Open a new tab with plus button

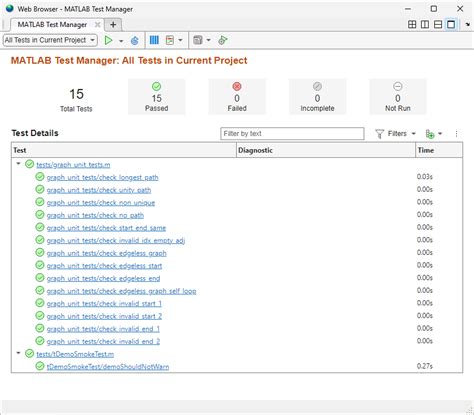click(x=113, y=25)
